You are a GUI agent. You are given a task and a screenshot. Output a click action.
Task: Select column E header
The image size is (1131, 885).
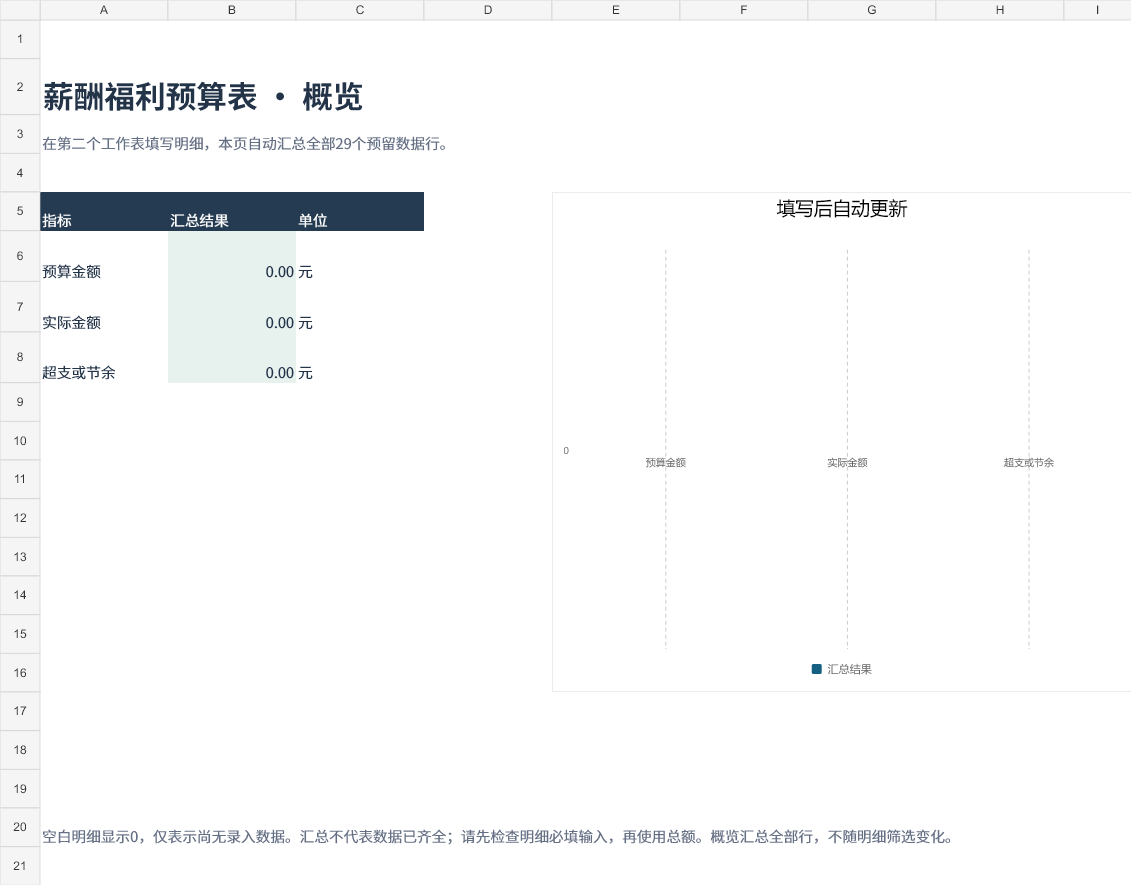click(615, 10)
